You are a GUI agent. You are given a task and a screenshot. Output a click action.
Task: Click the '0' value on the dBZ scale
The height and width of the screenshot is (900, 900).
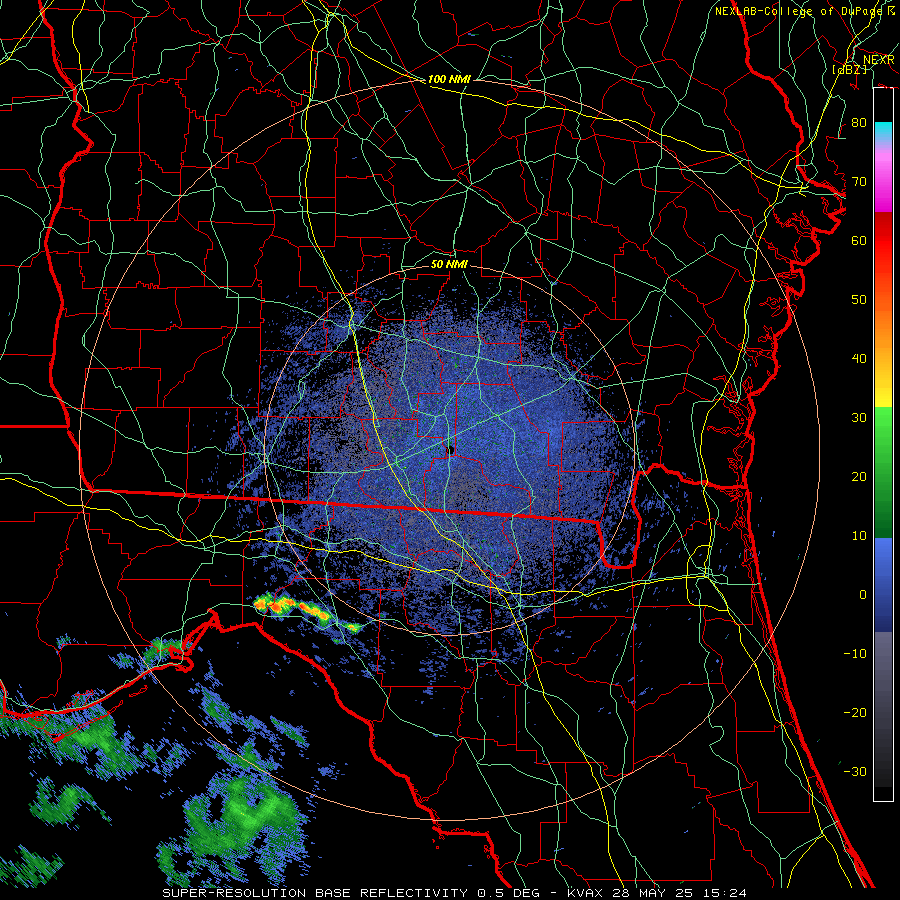coord(863,595)
